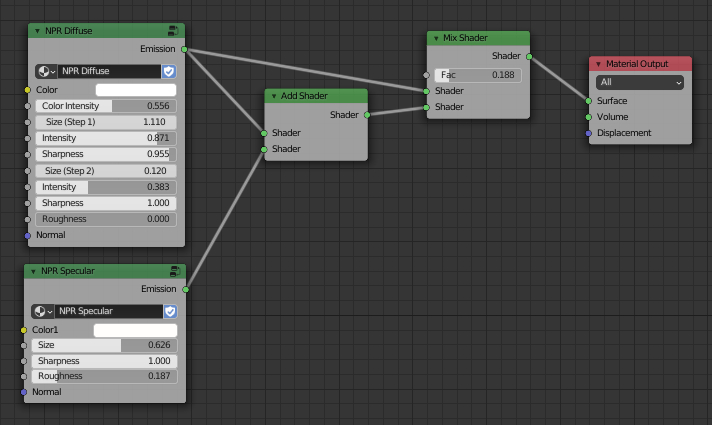Open the Color swatch in NPR Diffuse
Viewport: 712px width, 425px height.
click(x=135, y=90)
